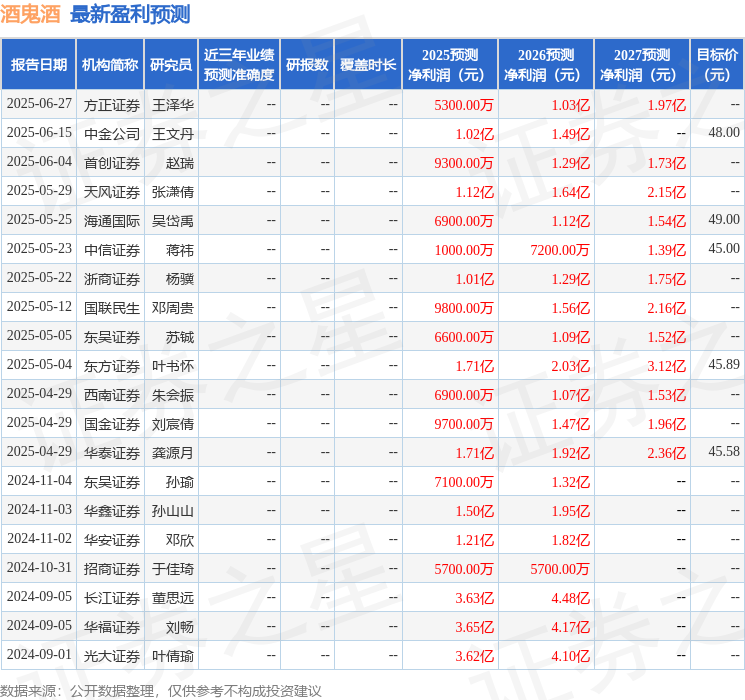Select the 3.65亿 profit value

point(474,627)
